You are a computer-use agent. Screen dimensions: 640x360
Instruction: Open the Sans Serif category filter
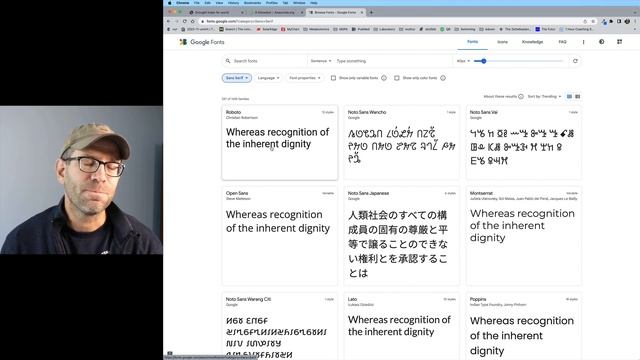[237, 78]
